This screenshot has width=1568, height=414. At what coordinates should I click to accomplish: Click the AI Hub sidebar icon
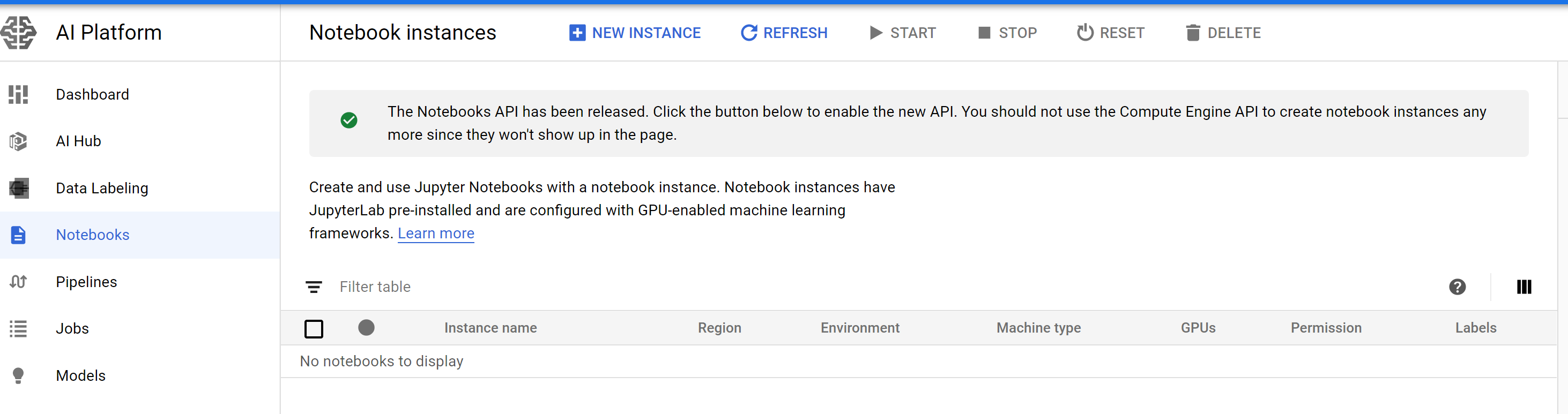coord(18,141)
